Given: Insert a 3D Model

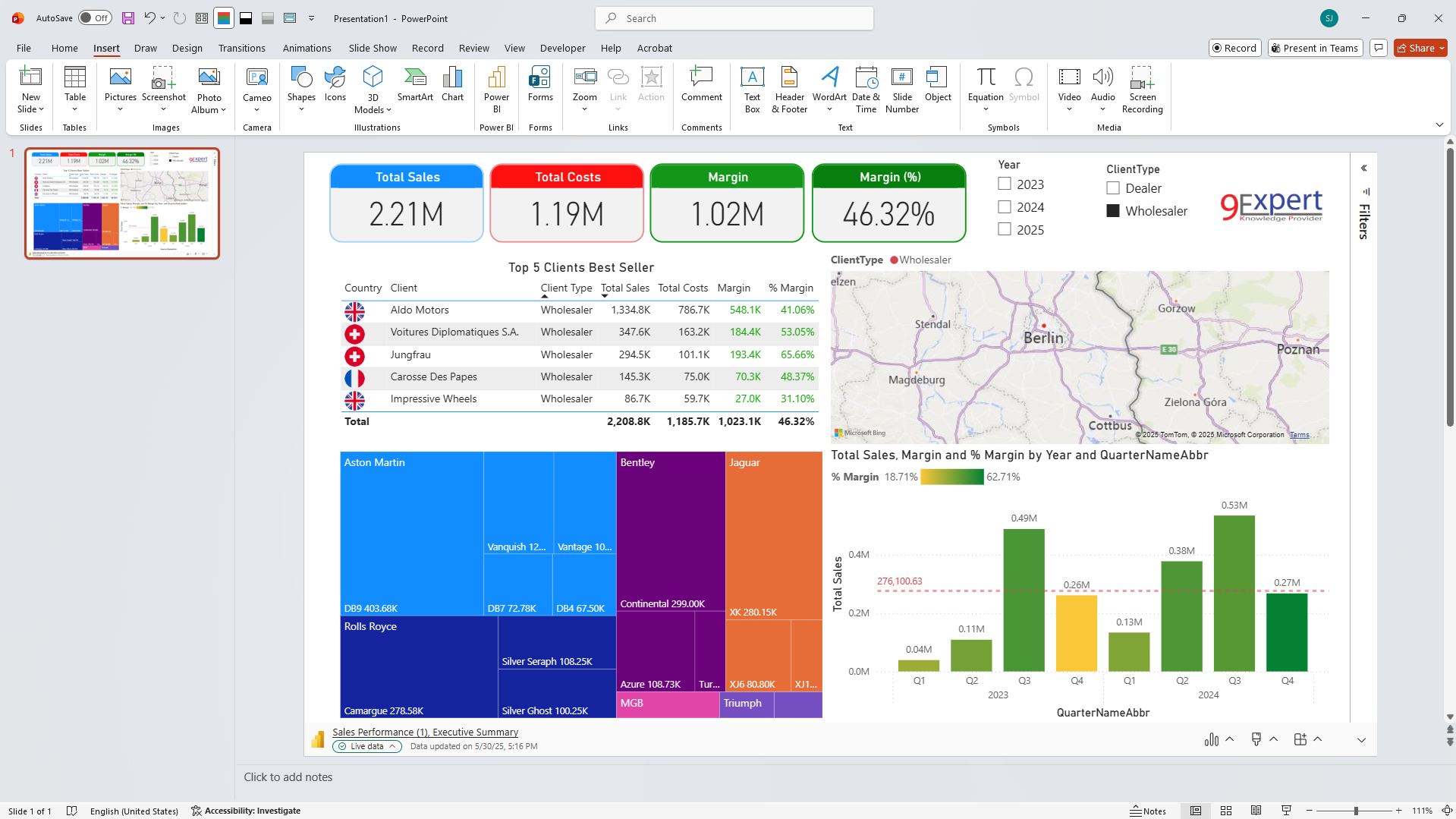Looking at the screenshot, I should [373, 89].
